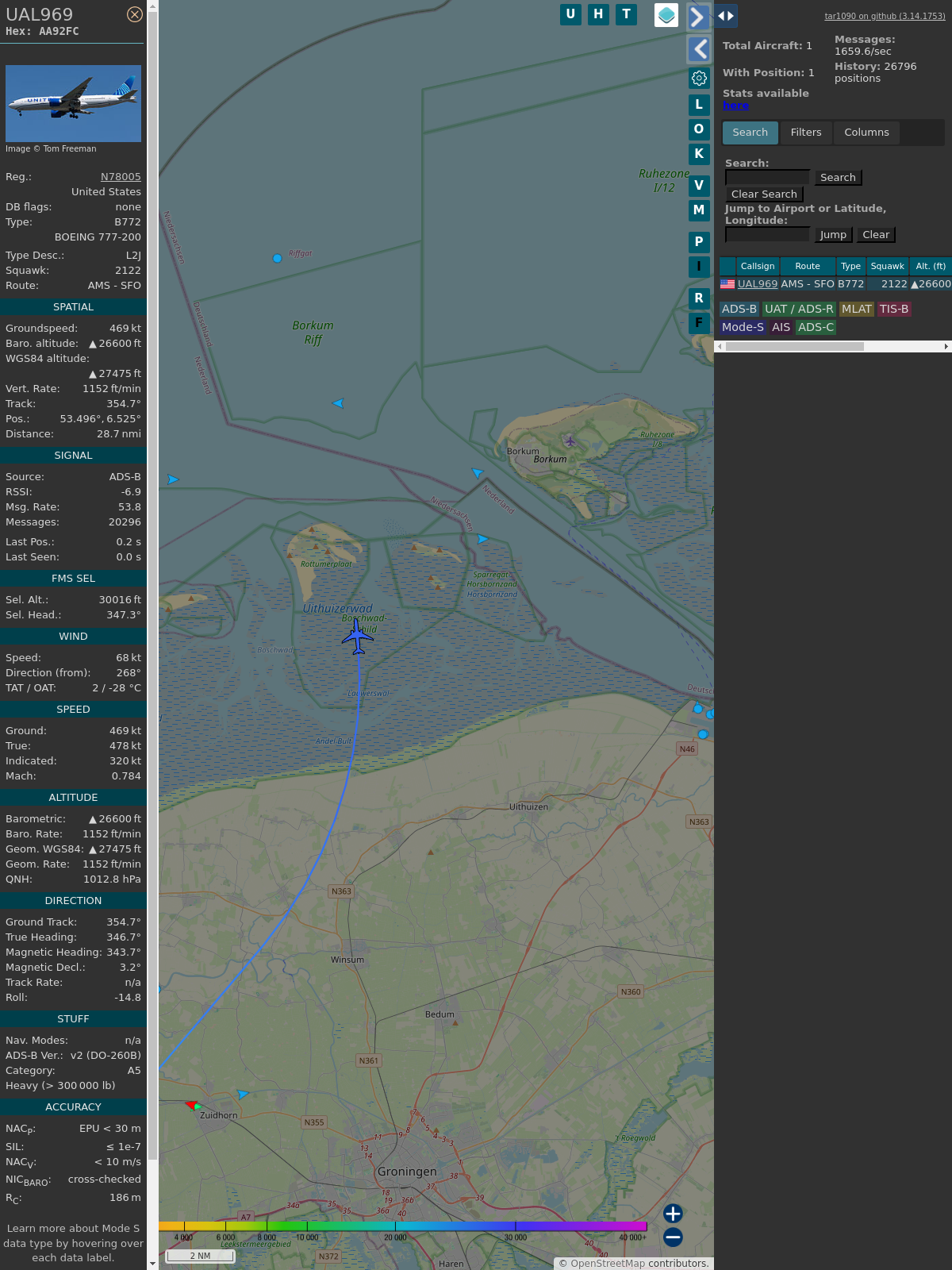
Task: Sort the table by Alt. (ft) column
Action: [x=931, y=266]
